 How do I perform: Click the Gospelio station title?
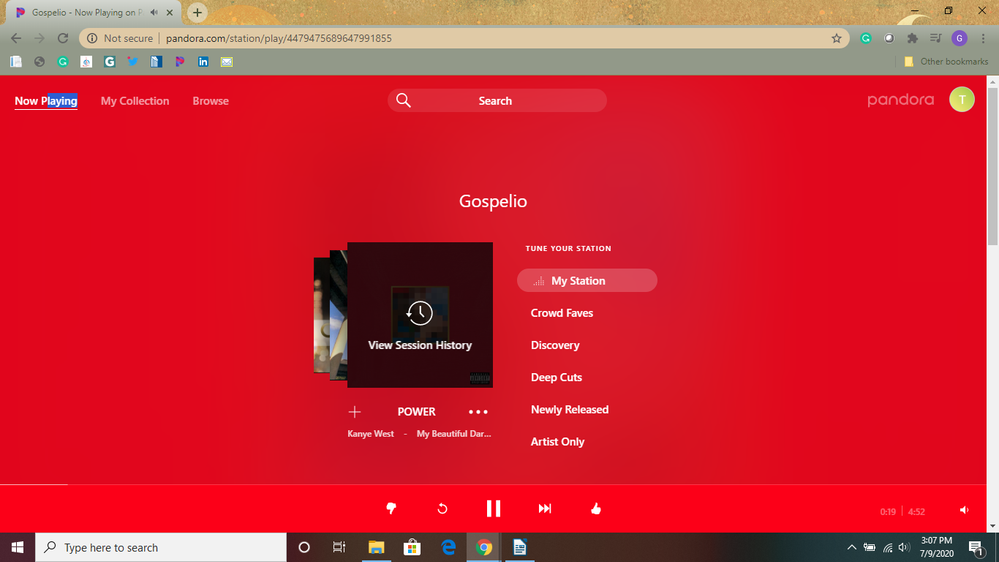(493, 201)
